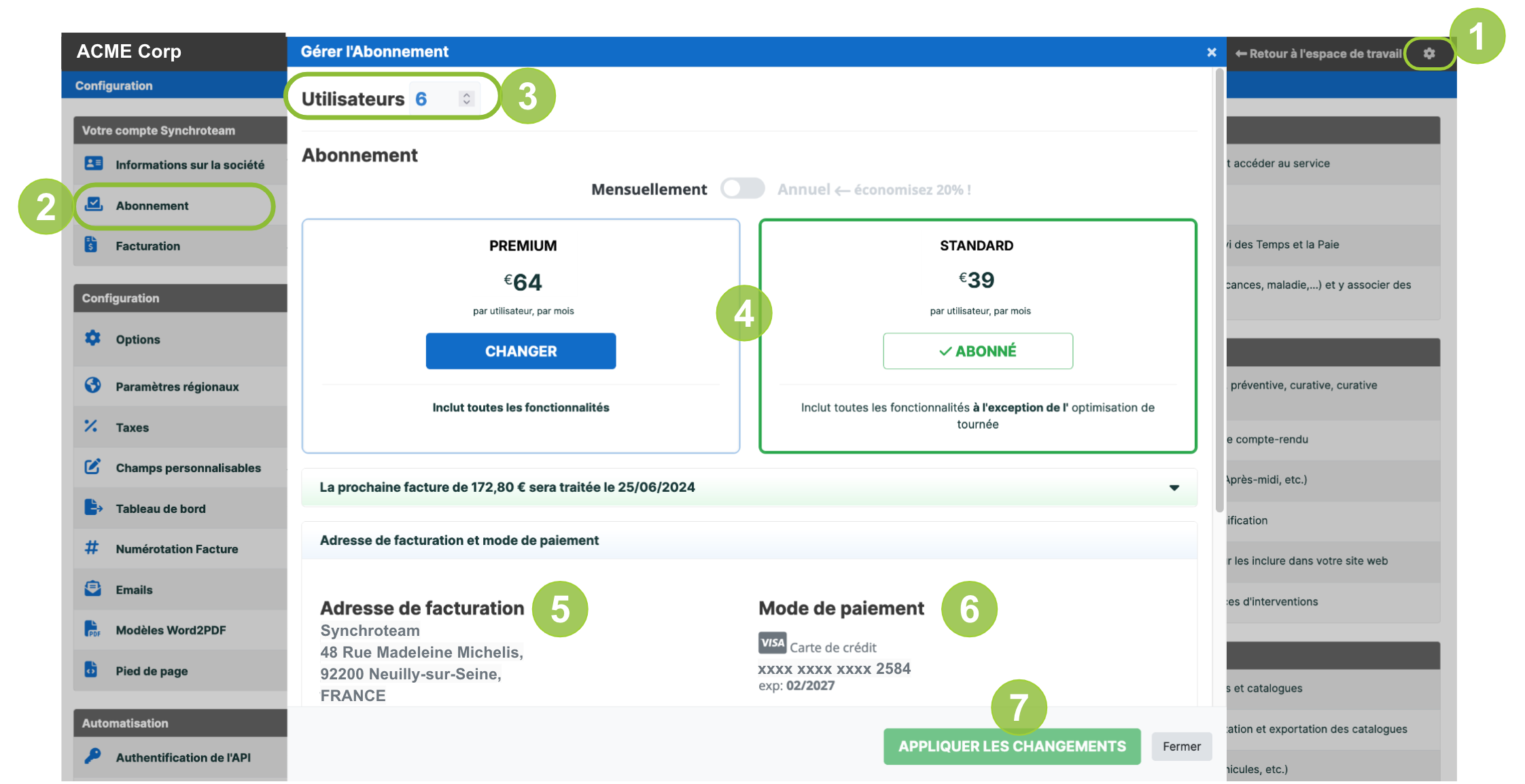This screenshot has width=1525, height=784.
Task: Click the '€64' Premium price
Action: coord(523,282)
